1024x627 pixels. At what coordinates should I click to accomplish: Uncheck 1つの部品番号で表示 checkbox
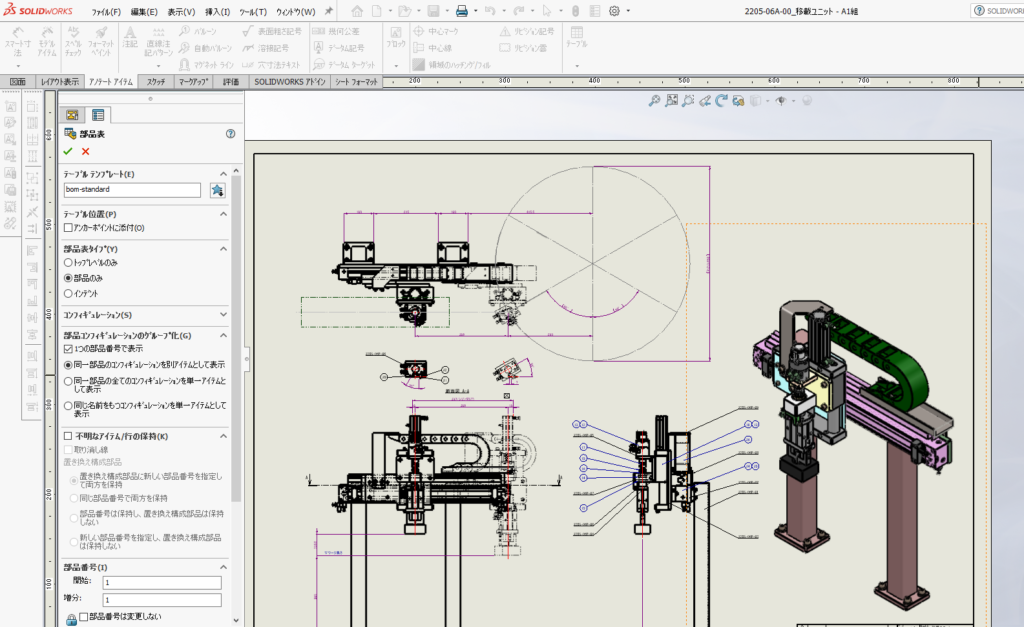[68, 350]
